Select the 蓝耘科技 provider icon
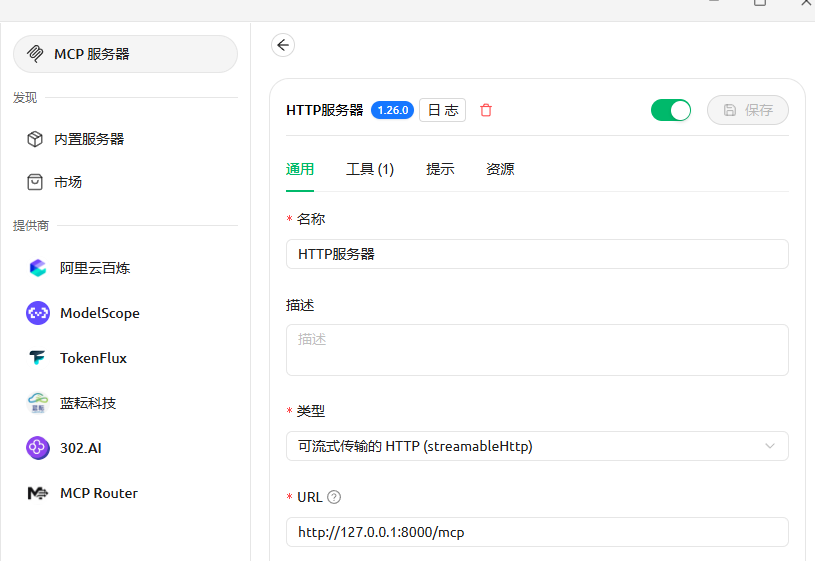 pos(38,403)
